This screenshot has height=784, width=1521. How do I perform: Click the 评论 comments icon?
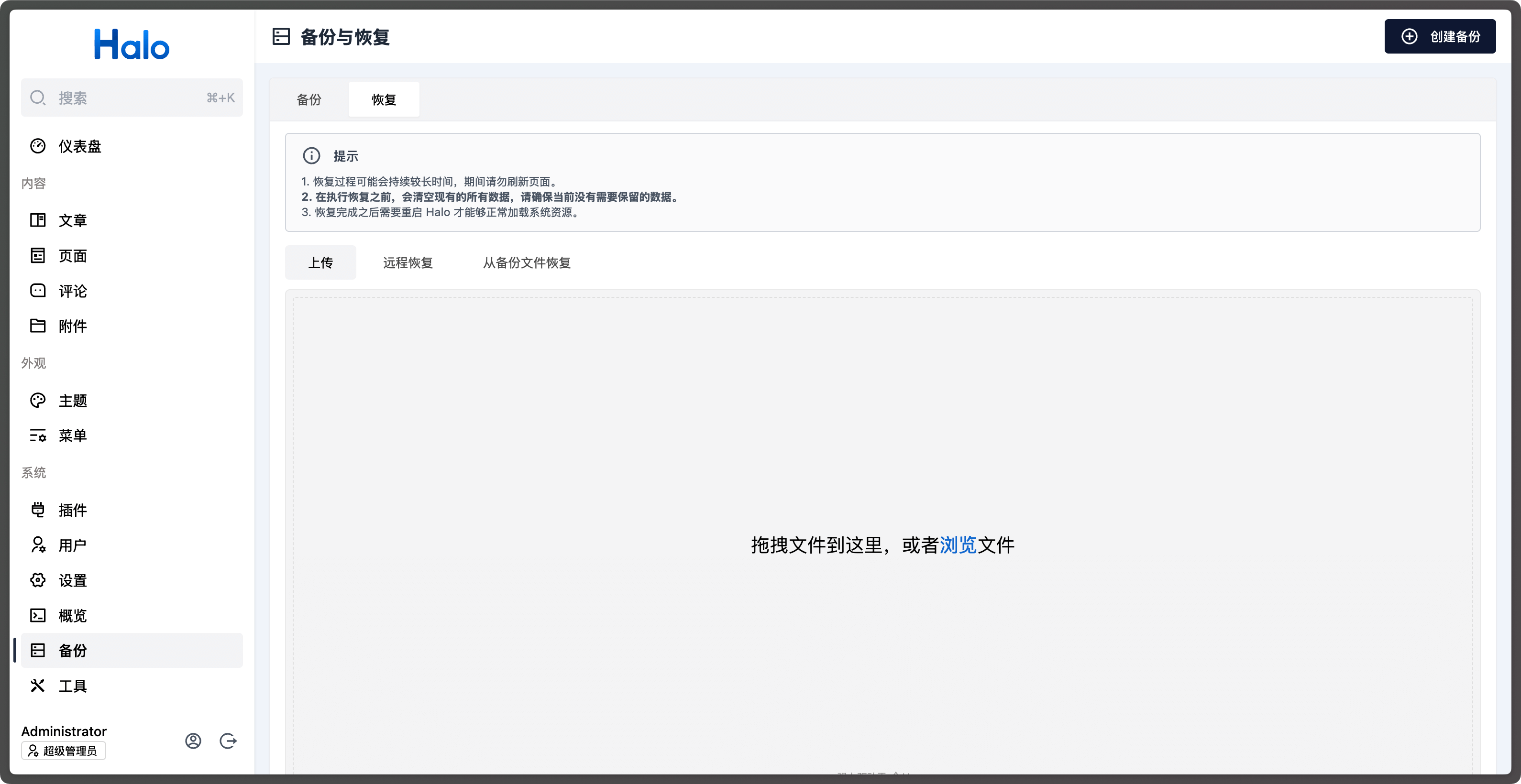click(x=38, y=290)
